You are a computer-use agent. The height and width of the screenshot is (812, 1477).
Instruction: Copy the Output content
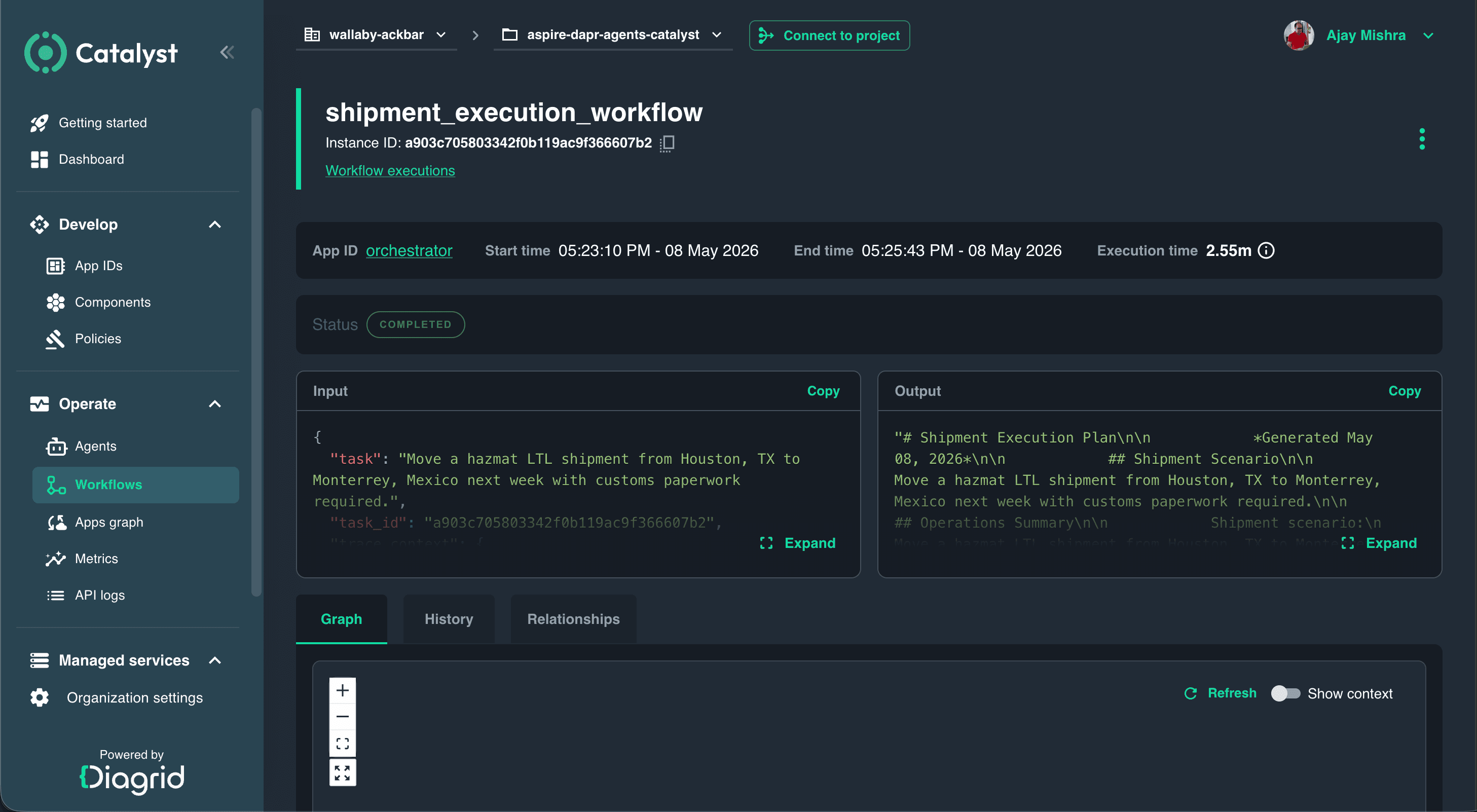pyautogui.click(x=1405, y=391)
